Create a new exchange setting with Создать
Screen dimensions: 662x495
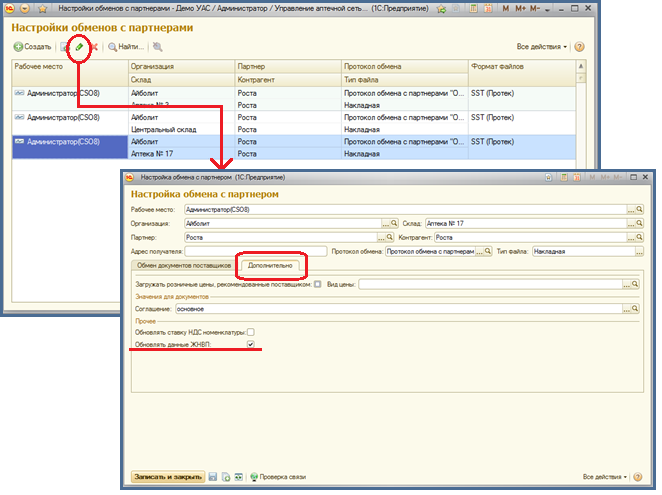33,47
